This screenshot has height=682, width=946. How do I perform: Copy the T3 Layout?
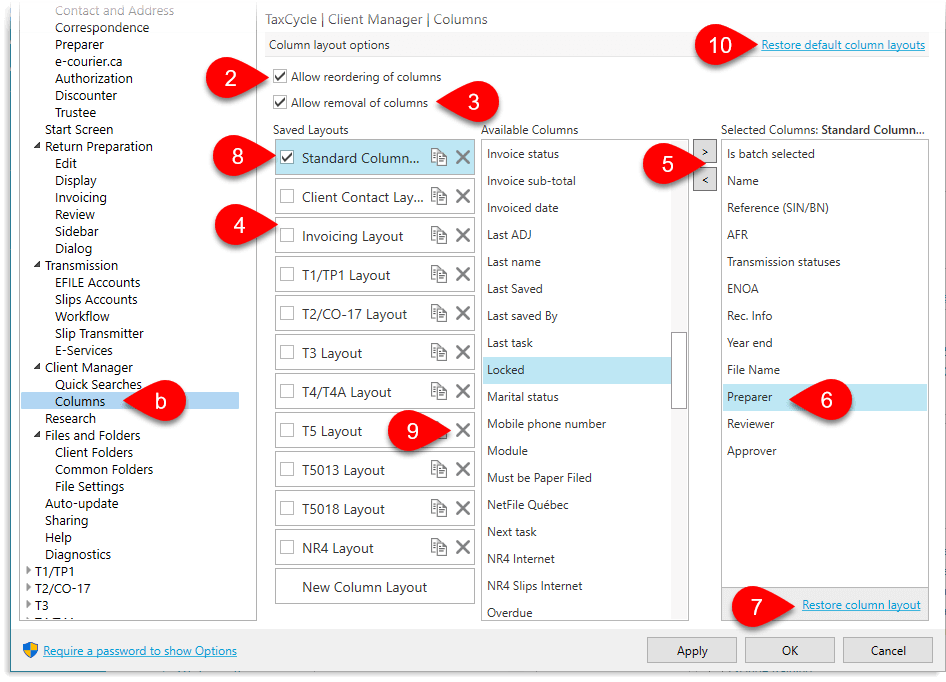(x=439, y=352)
